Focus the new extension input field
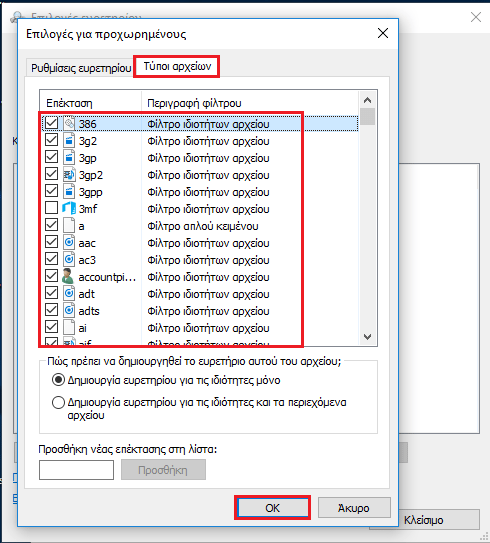This screenshot has height=543, width=490. point(77,470)
